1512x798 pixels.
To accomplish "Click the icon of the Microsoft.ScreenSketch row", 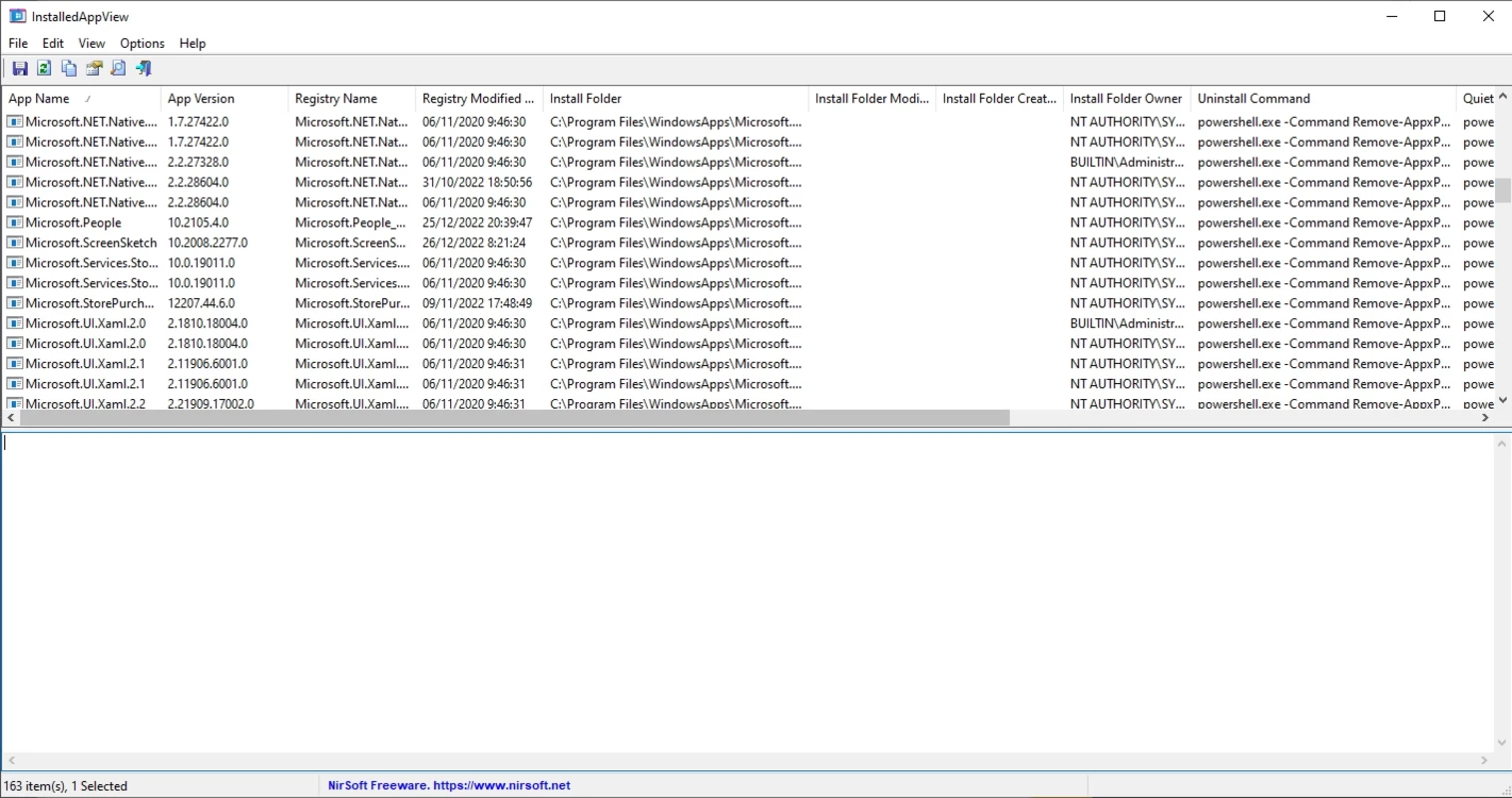I will tap(15, 242).
